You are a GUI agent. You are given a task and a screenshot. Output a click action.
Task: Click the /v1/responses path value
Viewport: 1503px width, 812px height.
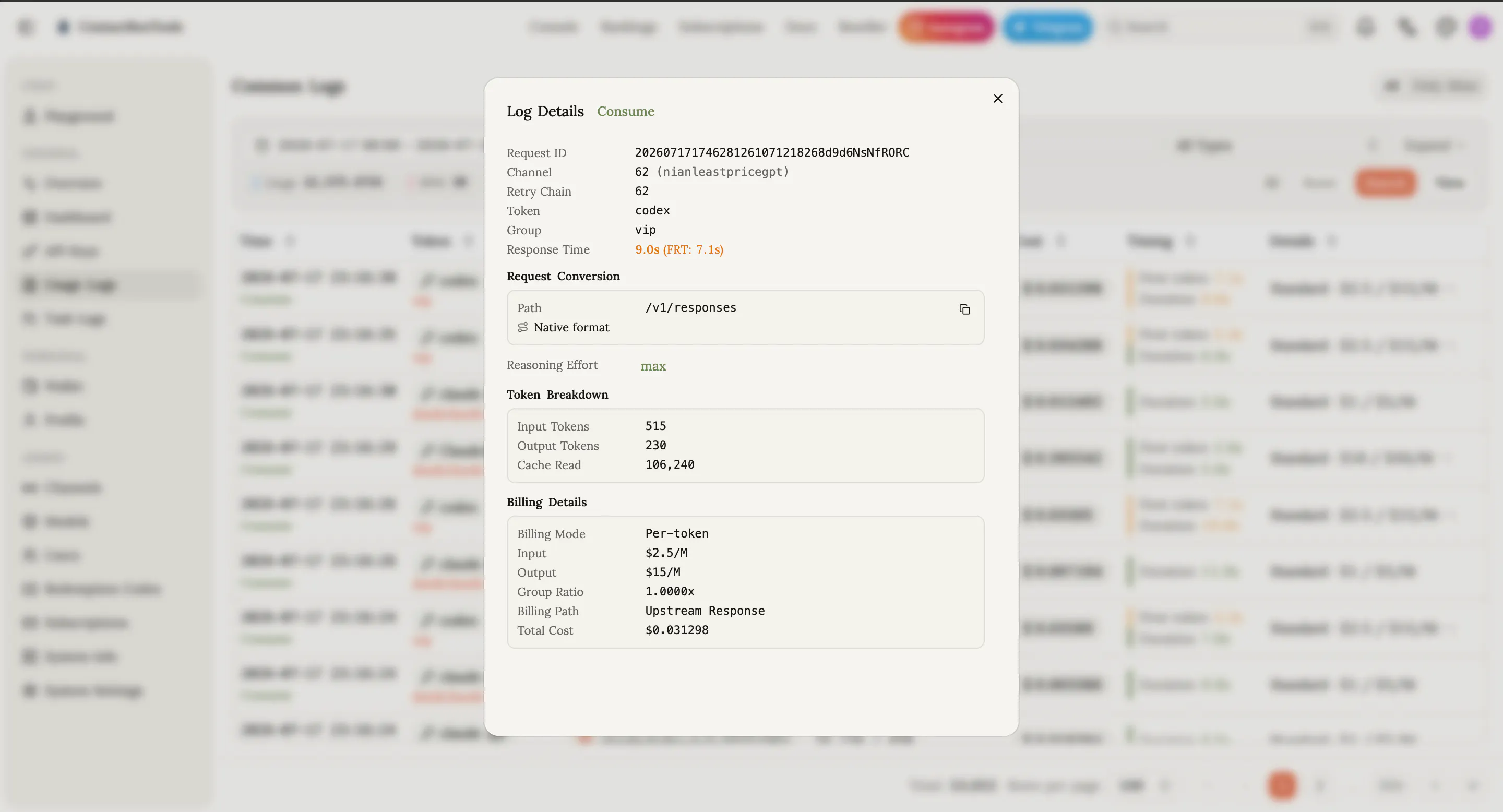(x=691, y=307)
